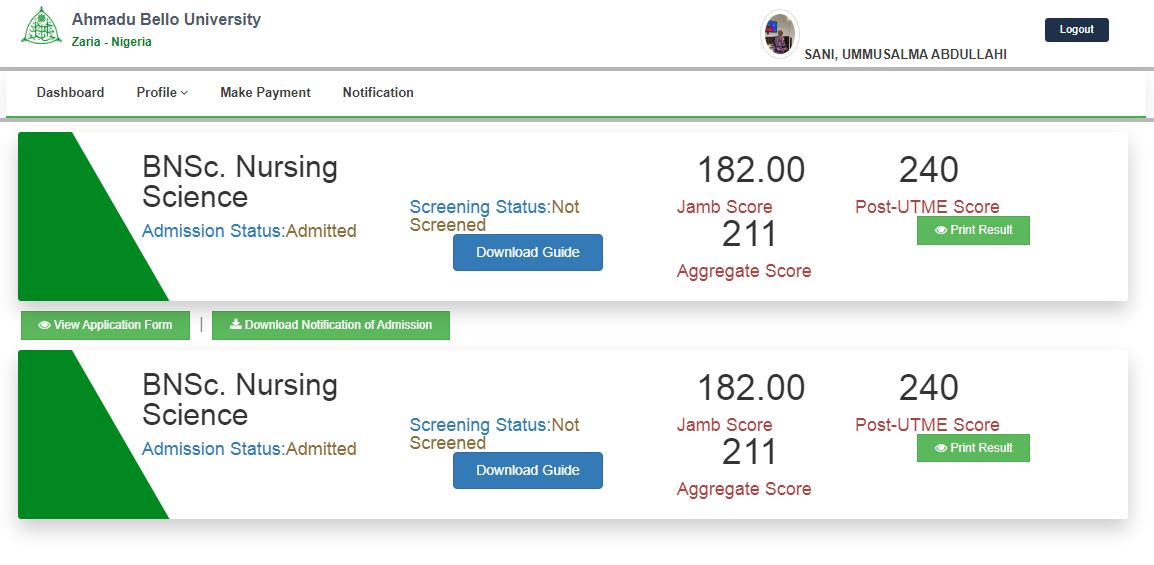Screen dimensions: 1154x565
Task: Click the View Application Form button
Action: click(x=105, y=325)
